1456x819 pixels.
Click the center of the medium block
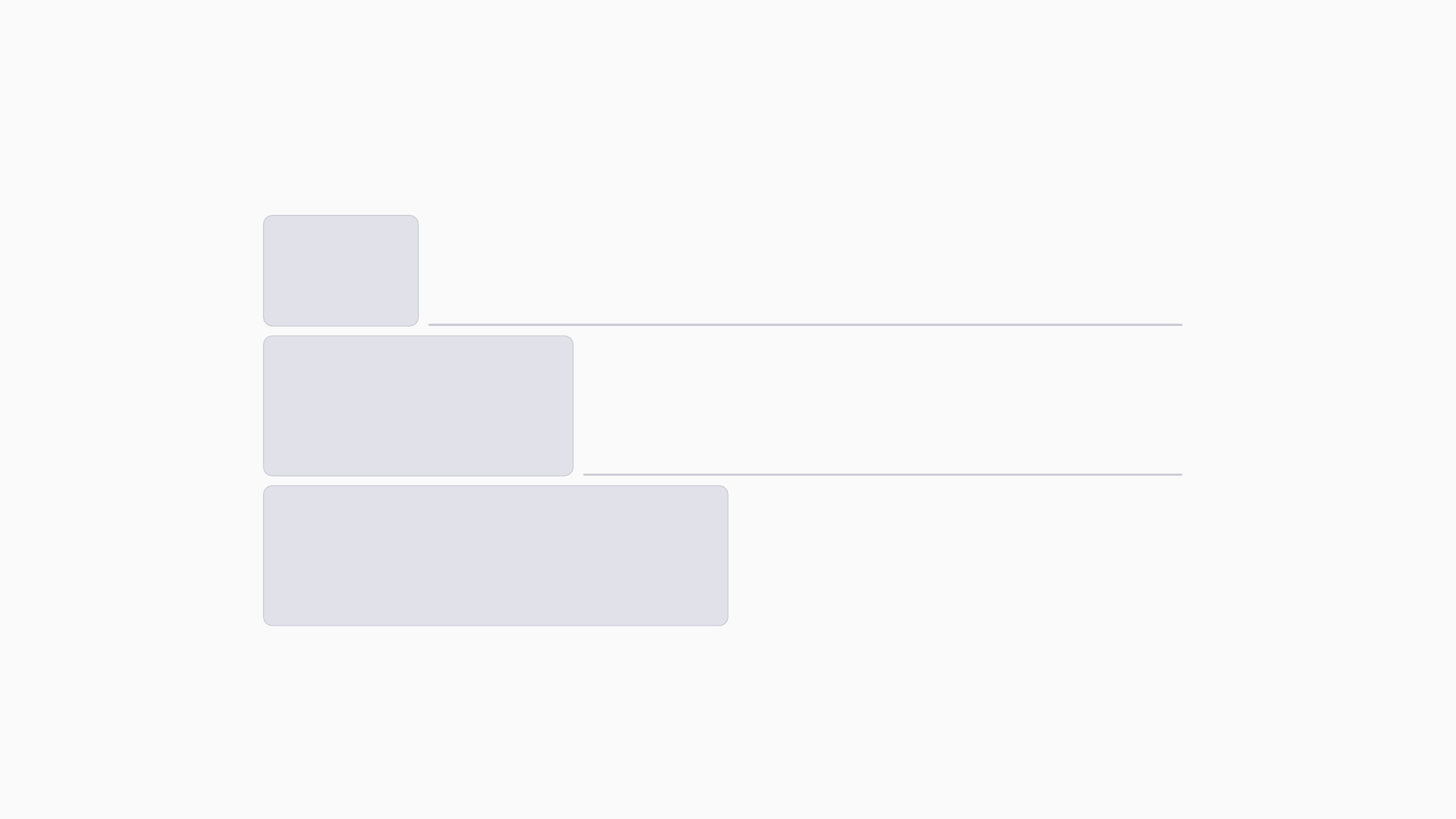pos(418,406)
